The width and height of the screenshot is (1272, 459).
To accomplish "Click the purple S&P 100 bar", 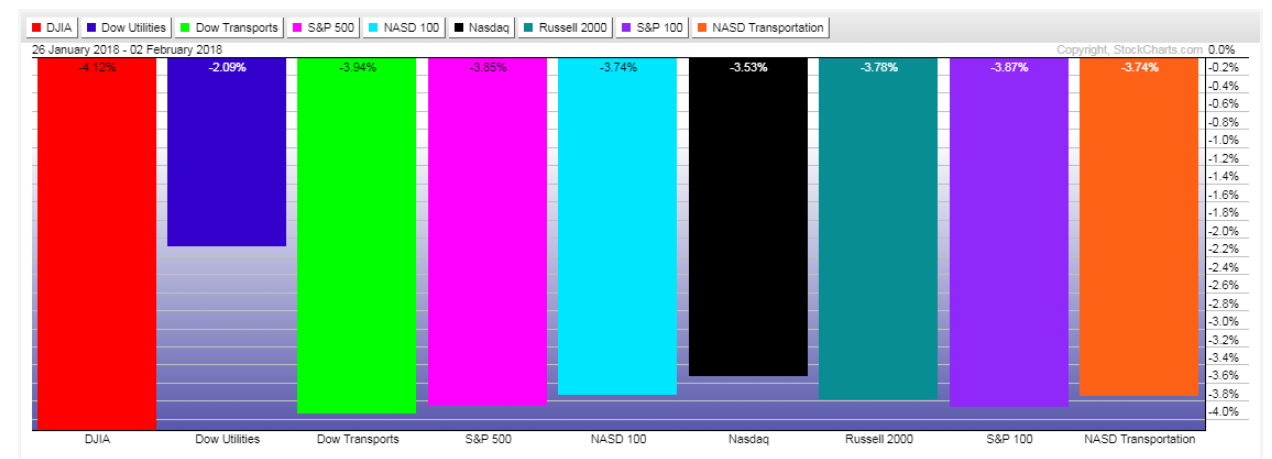I will click(x=1008, y=232).
